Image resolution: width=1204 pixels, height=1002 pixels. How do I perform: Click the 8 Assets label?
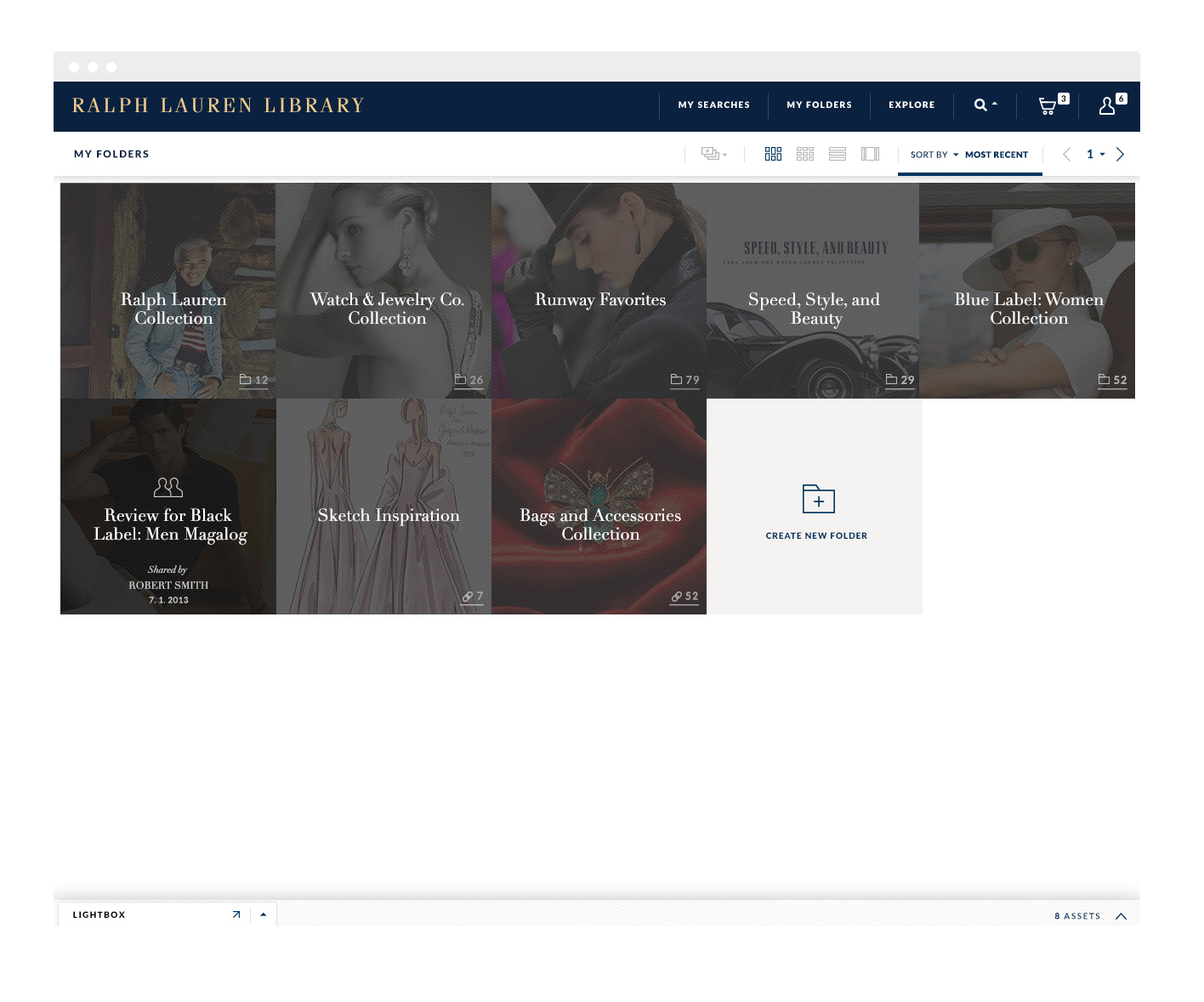coord(1077,916)
